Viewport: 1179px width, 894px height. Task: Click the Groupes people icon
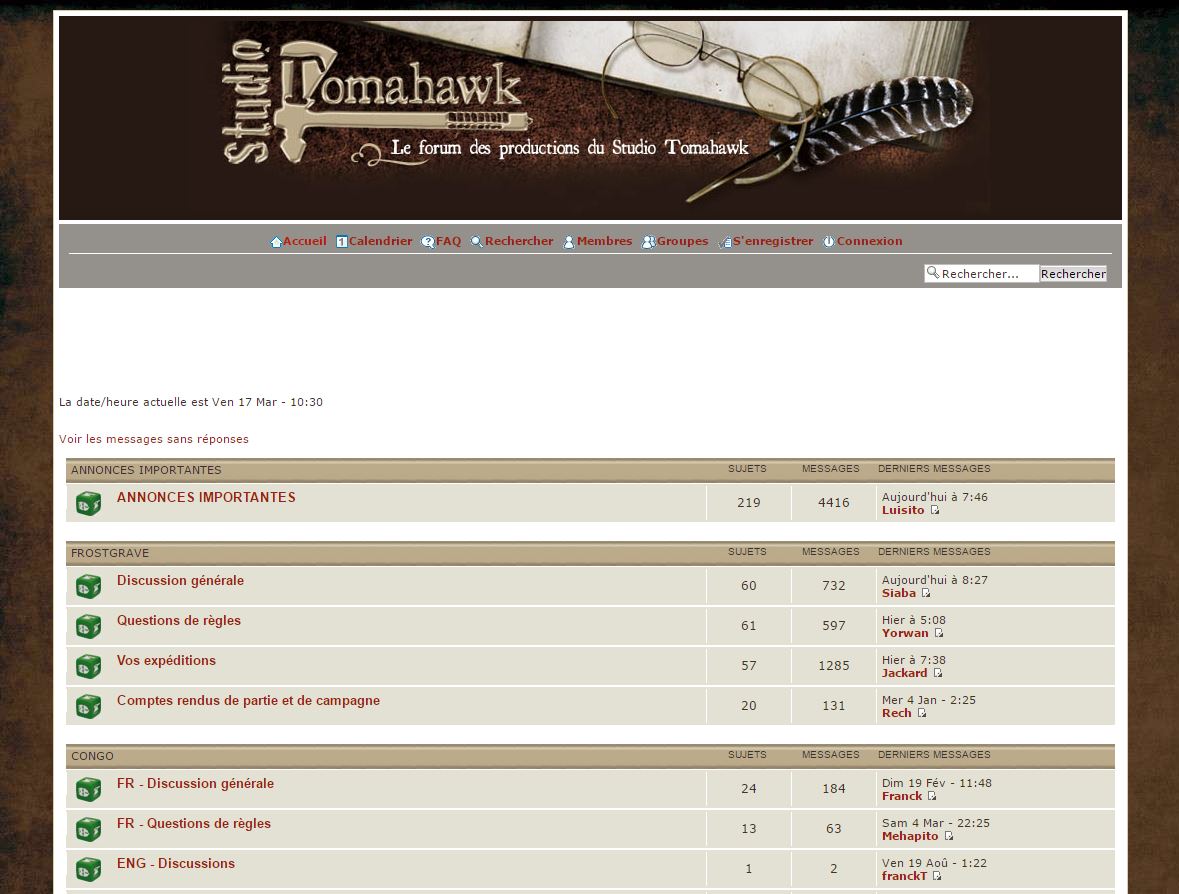pos(648,241)
